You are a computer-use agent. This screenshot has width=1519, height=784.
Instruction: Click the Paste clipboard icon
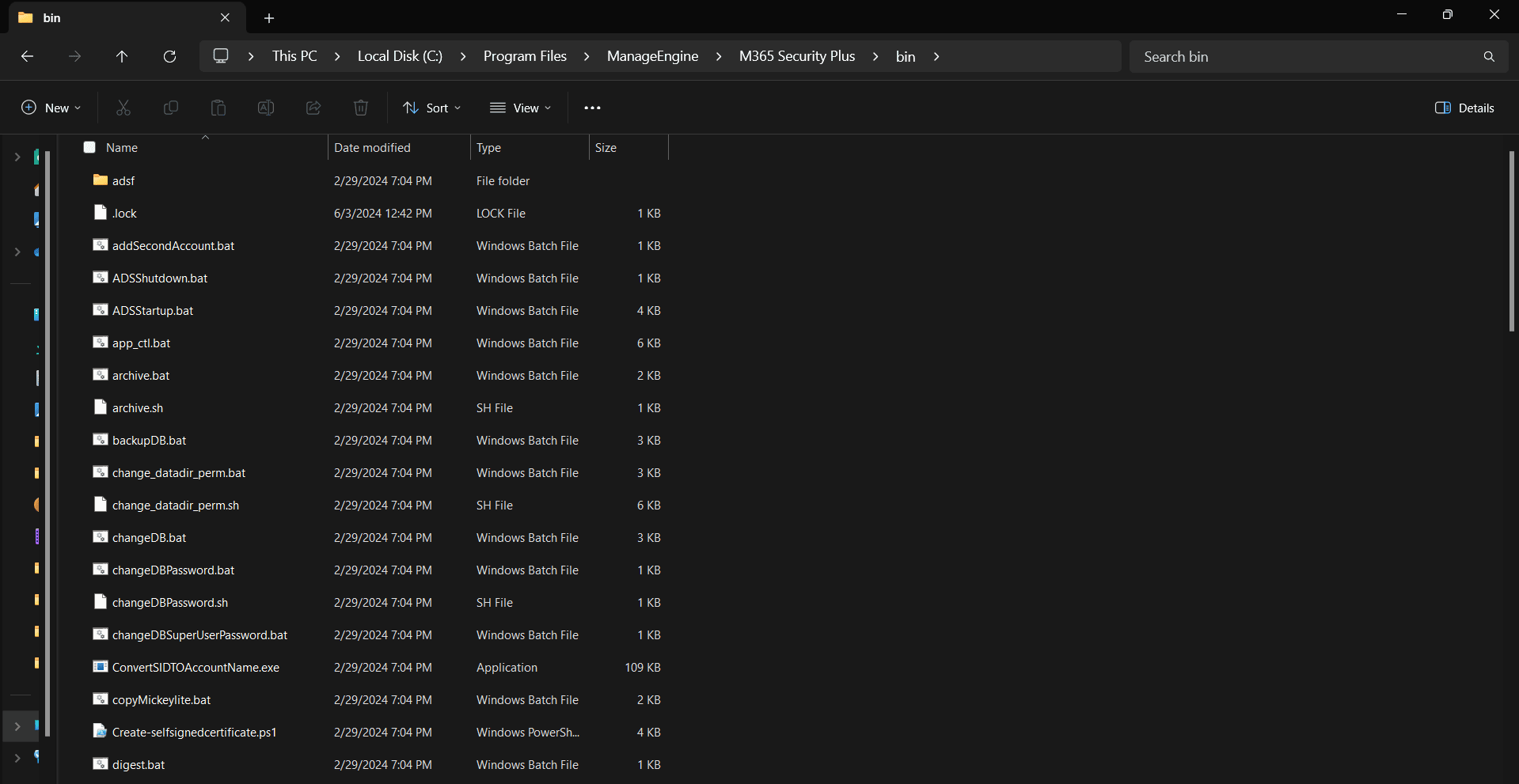218,108
